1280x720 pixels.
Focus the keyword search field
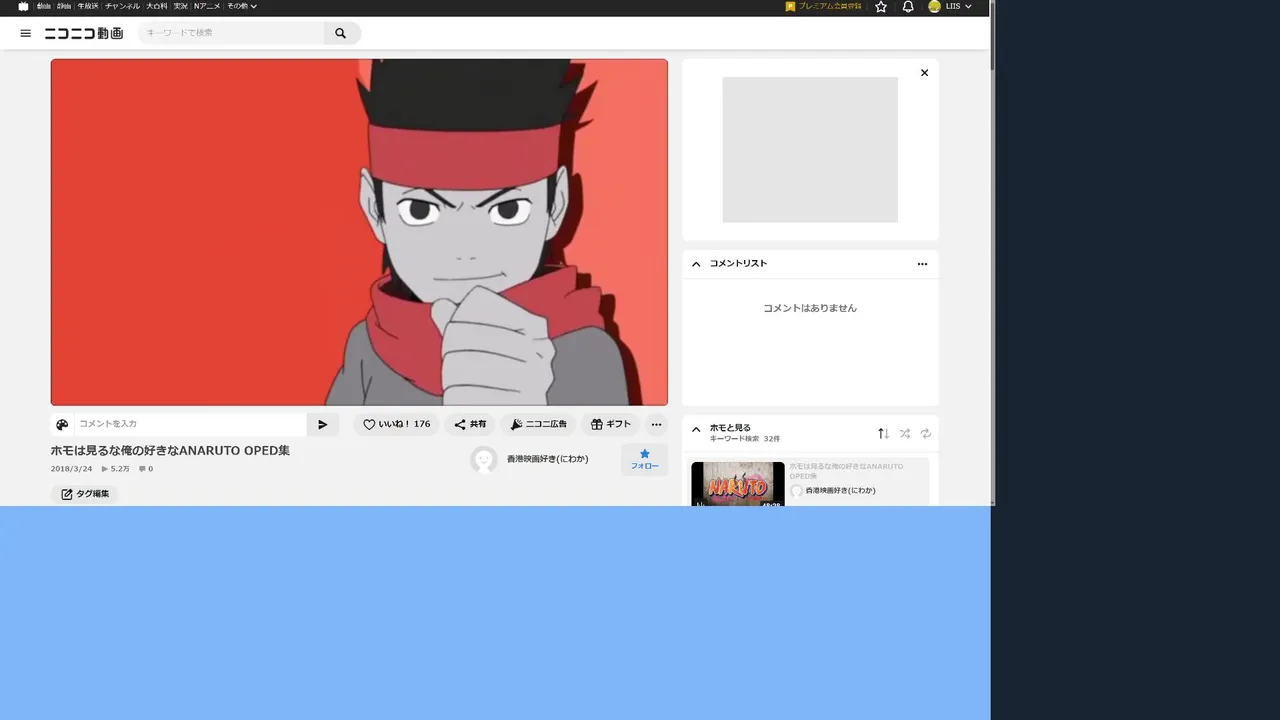(231, 33)
